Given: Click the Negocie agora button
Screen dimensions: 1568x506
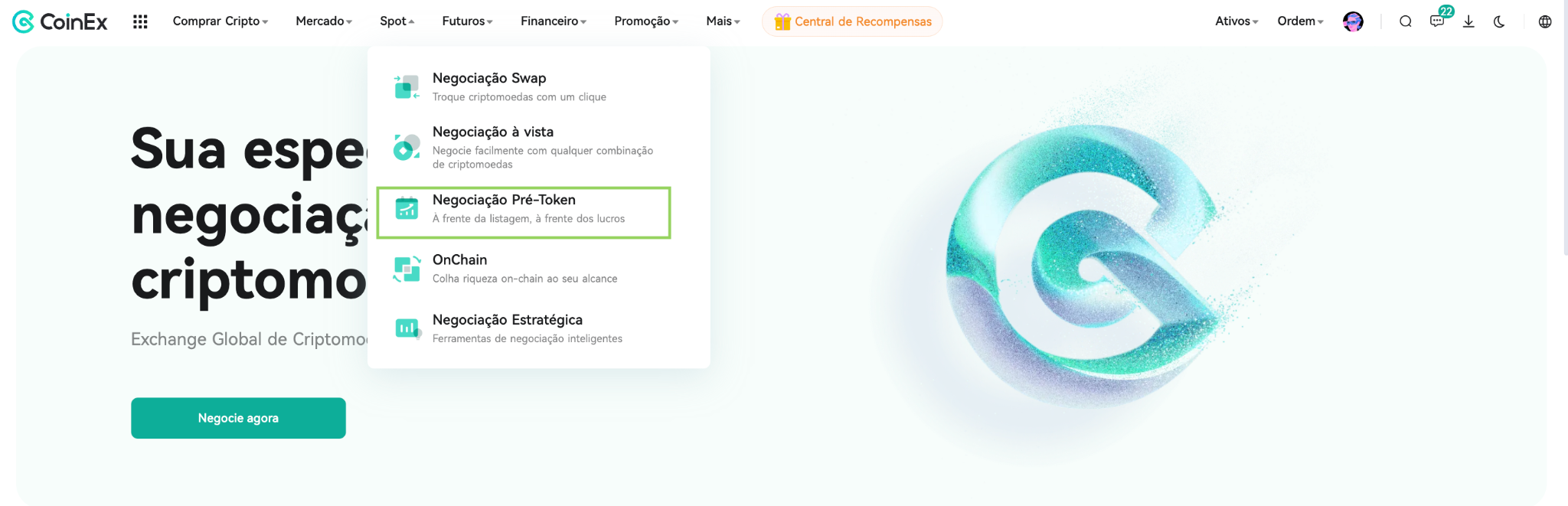Looking at the screenshot, I should [238, 418].
